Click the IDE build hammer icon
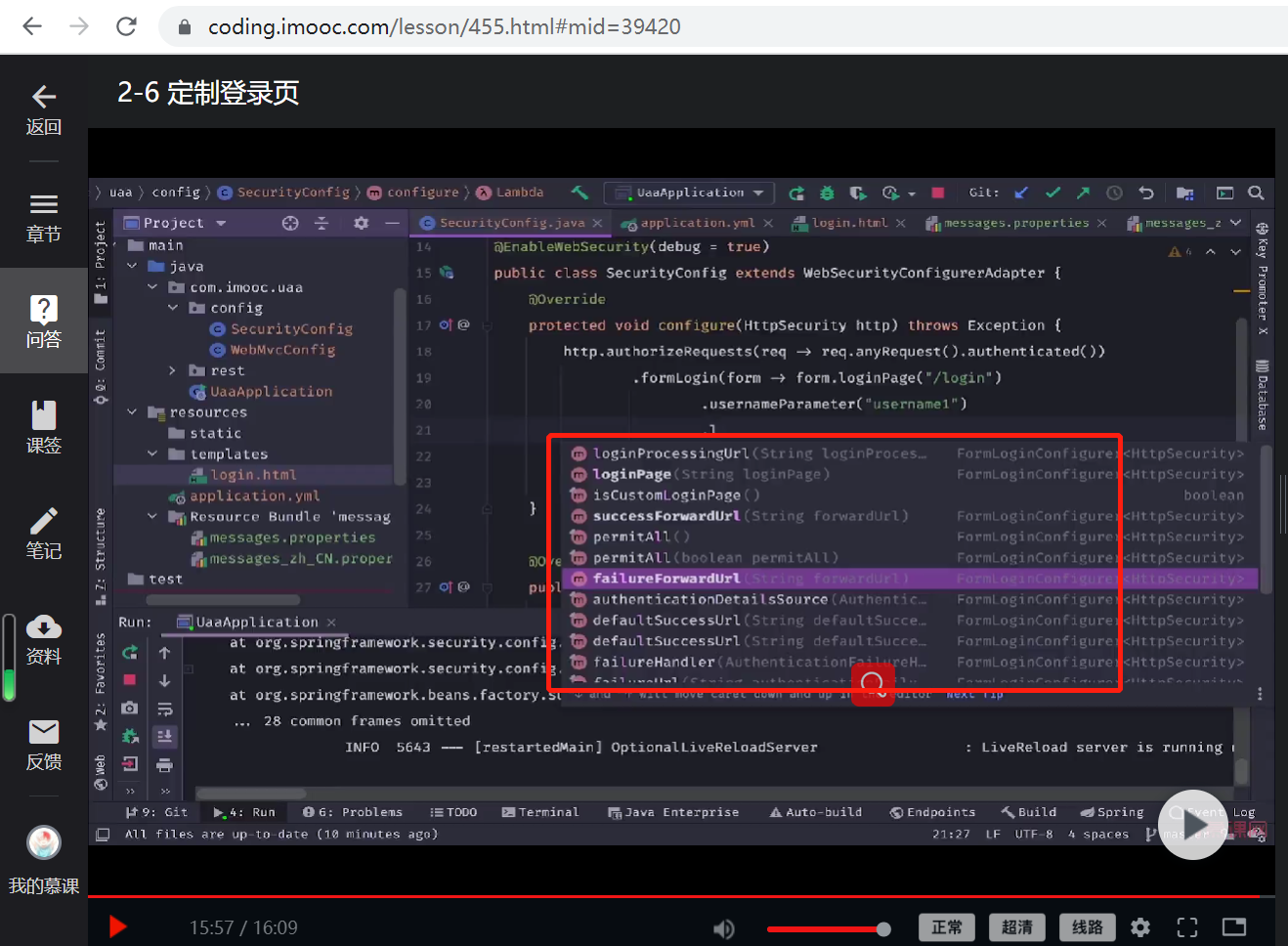The image size is (1288, 946). [x=580, y=193]
